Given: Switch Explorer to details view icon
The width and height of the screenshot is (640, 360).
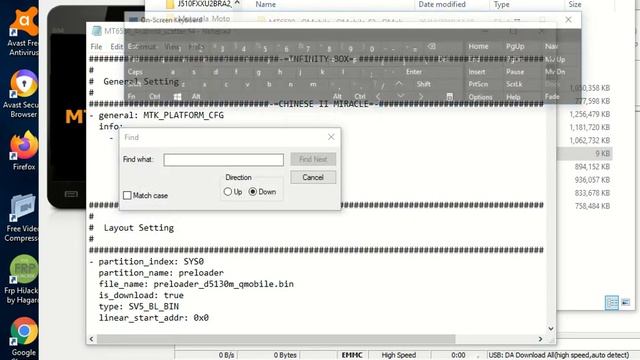Looking at the screenshot, I should click(611, 302).
